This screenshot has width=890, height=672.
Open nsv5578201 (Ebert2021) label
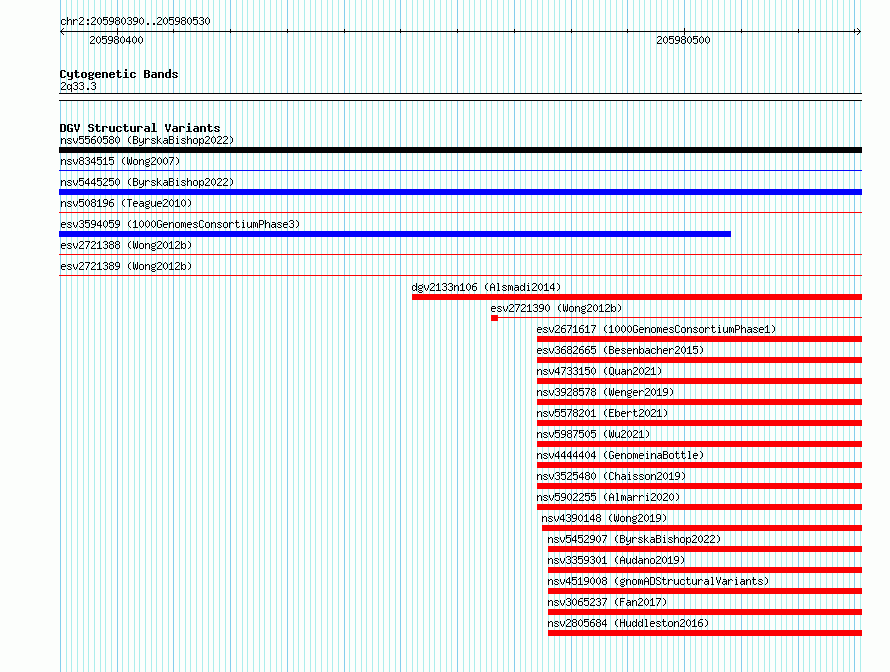(602, 413)
